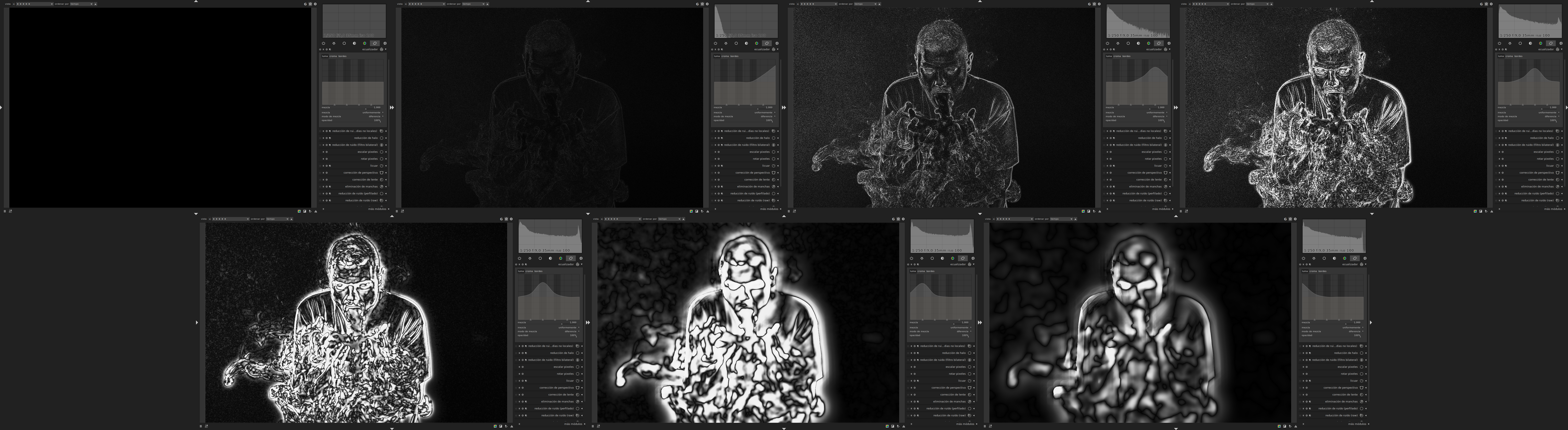
Task: Select the correction group icon in all-black window
Action: click(x=375, y=43)
